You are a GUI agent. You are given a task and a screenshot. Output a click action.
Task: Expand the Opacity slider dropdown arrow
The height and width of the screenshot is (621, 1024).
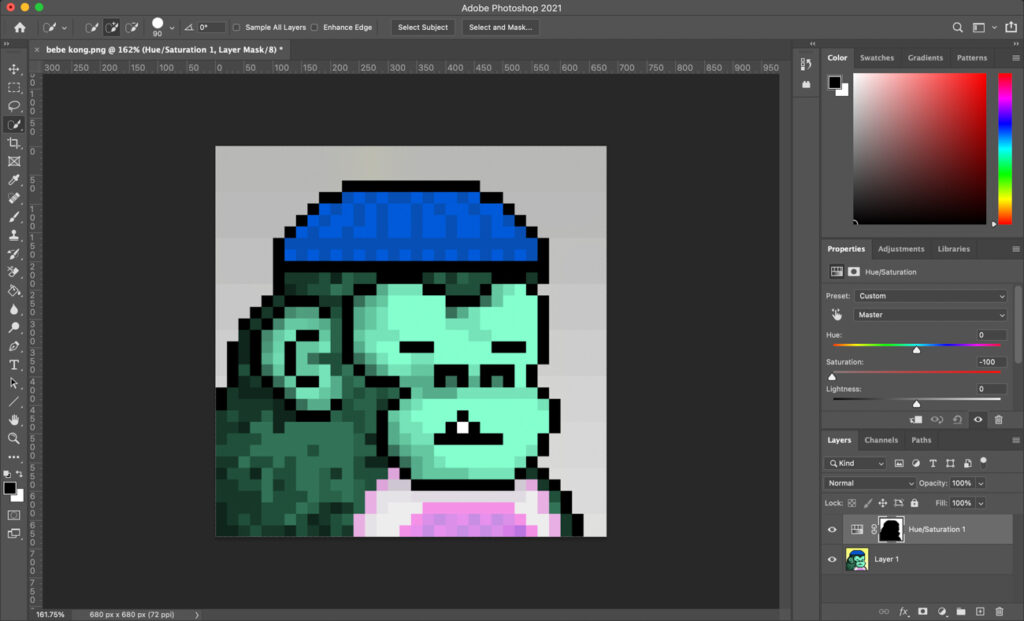981,483
